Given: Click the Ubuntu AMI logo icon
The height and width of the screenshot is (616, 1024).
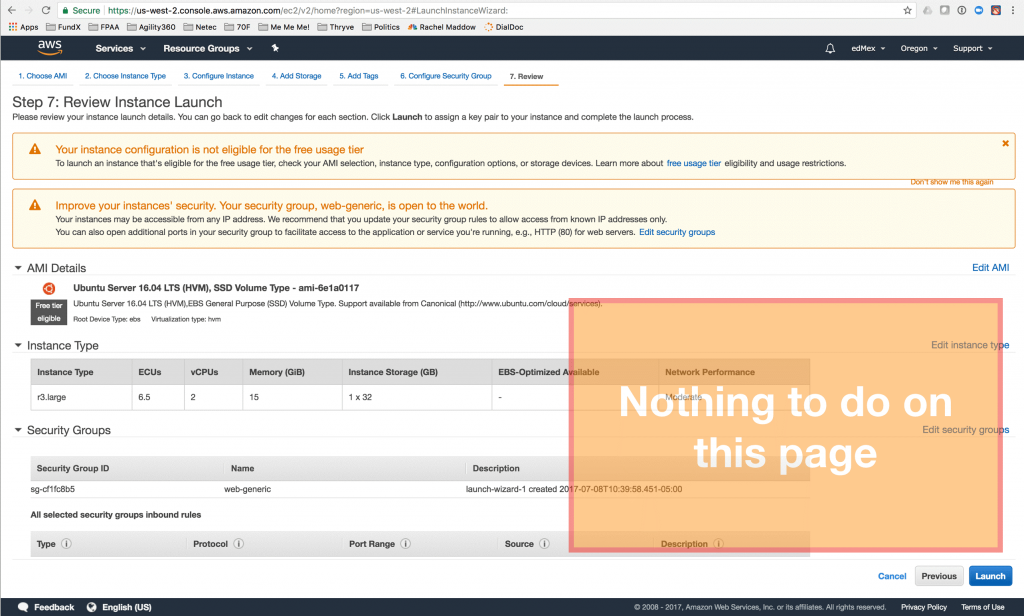Looking at the screenshot, I should point(49,288).
